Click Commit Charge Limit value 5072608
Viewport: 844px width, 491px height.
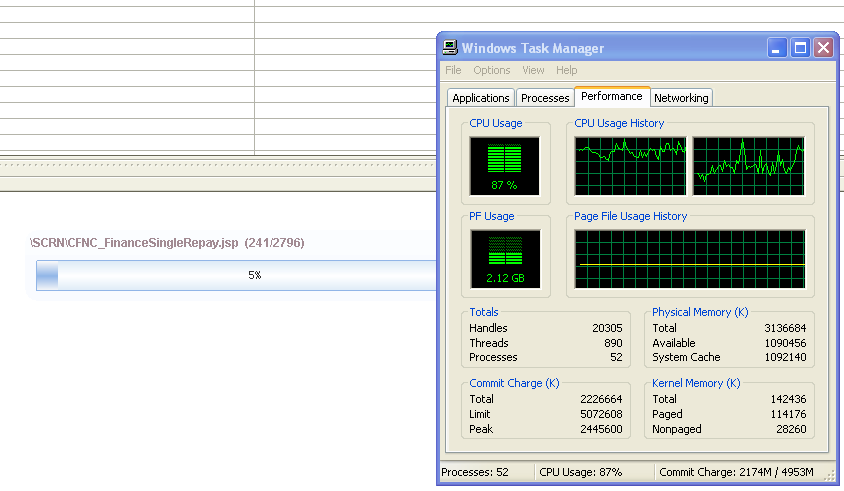tap(601, 414)
